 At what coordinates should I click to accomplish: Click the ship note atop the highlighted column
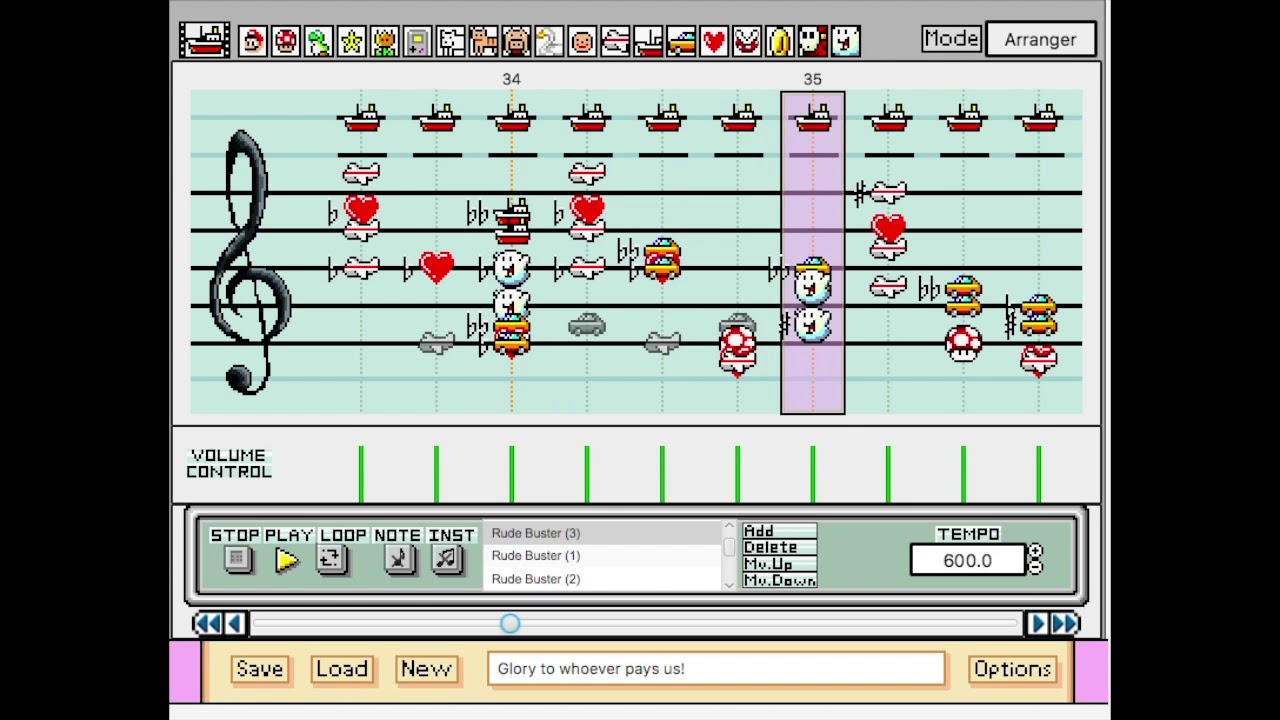813,118
